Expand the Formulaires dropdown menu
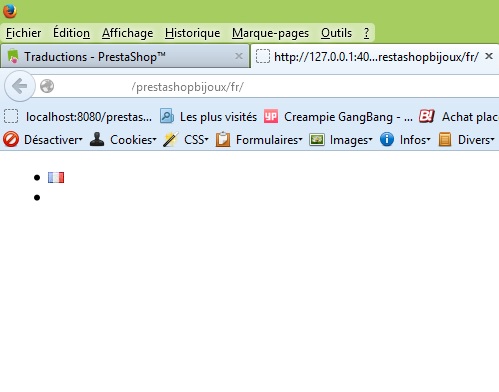The height and width of the screenshot is (392, 499). point(269,140)
